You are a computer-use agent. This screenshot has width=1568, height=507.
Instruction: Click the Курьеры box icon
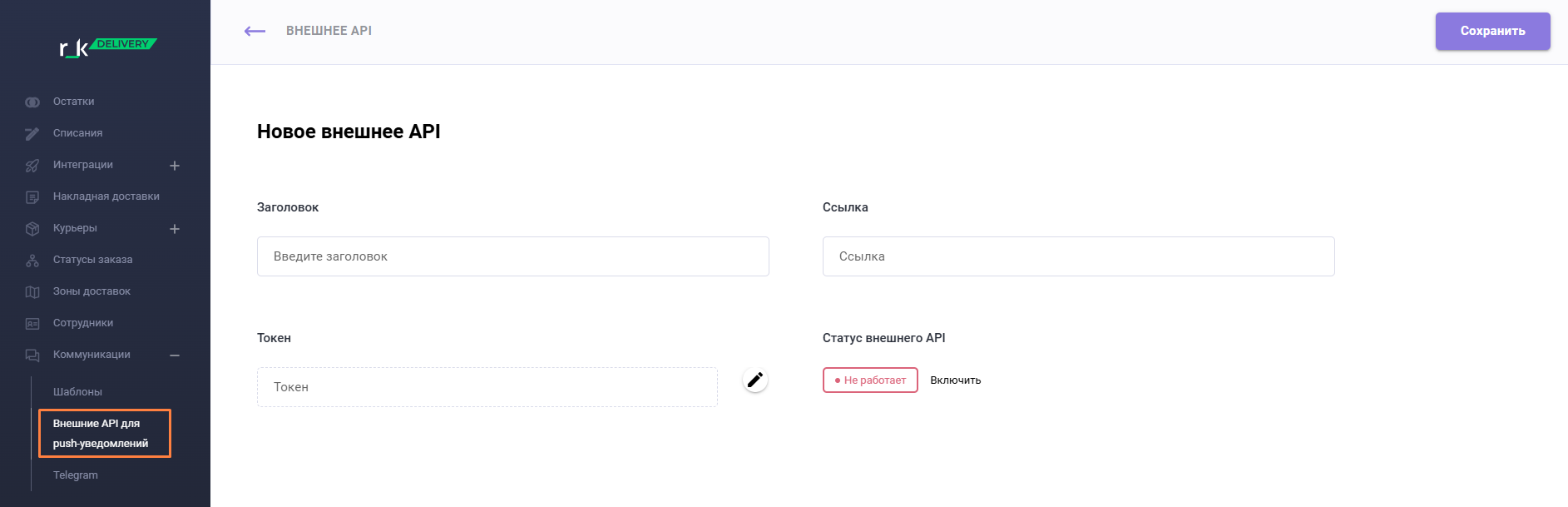pos(32,229)
